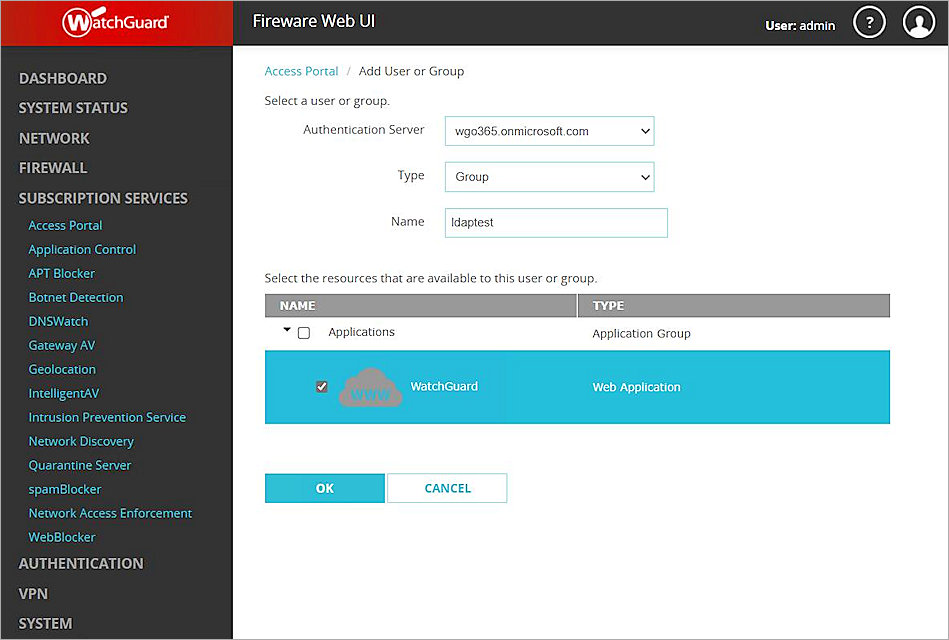Check the Applications group checkbox
The height and width of the screenshot is (640, 949).
(x=305, y=332)
